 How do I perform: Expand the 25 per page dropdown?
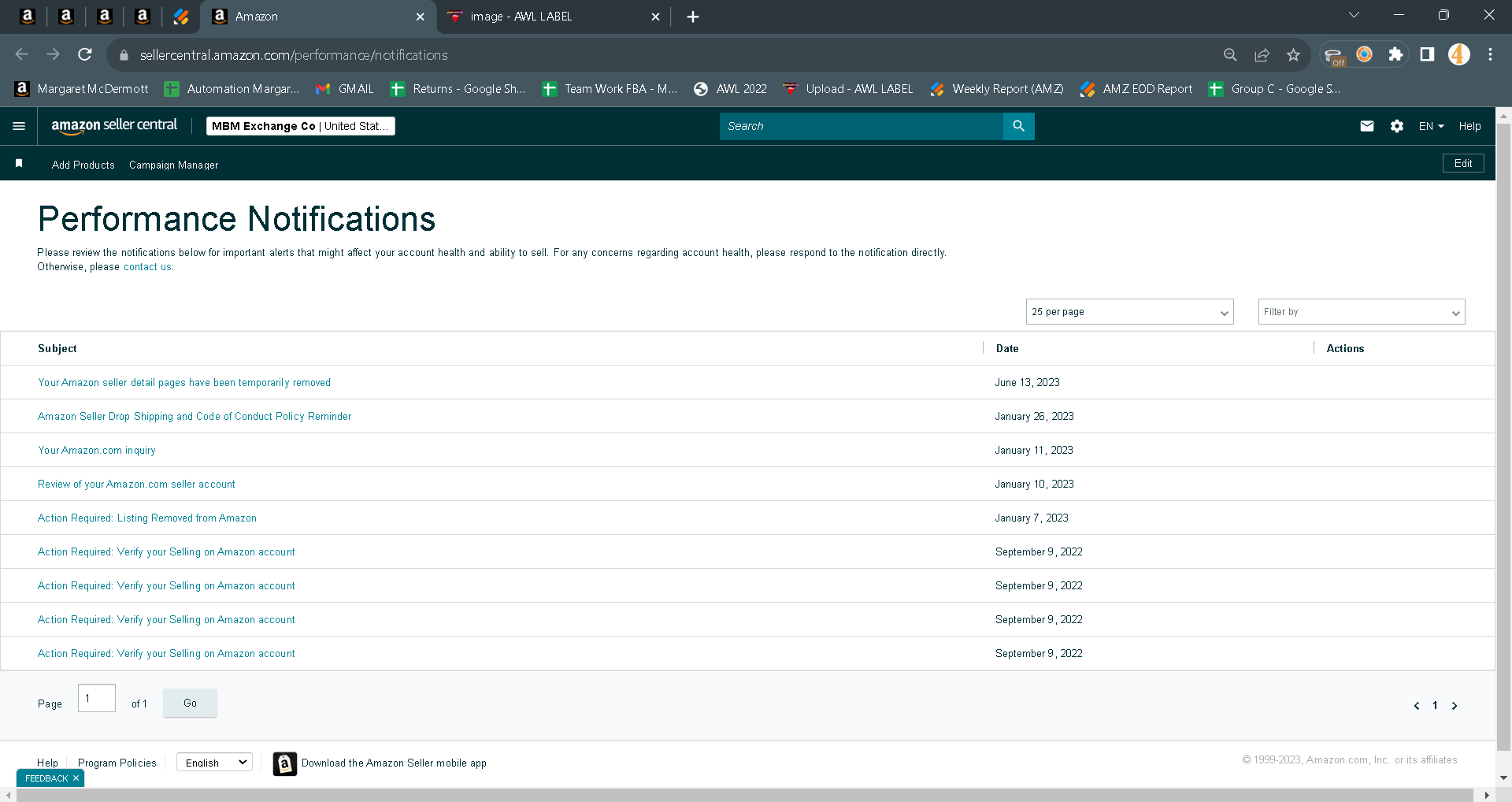(x=1129, y=312)
